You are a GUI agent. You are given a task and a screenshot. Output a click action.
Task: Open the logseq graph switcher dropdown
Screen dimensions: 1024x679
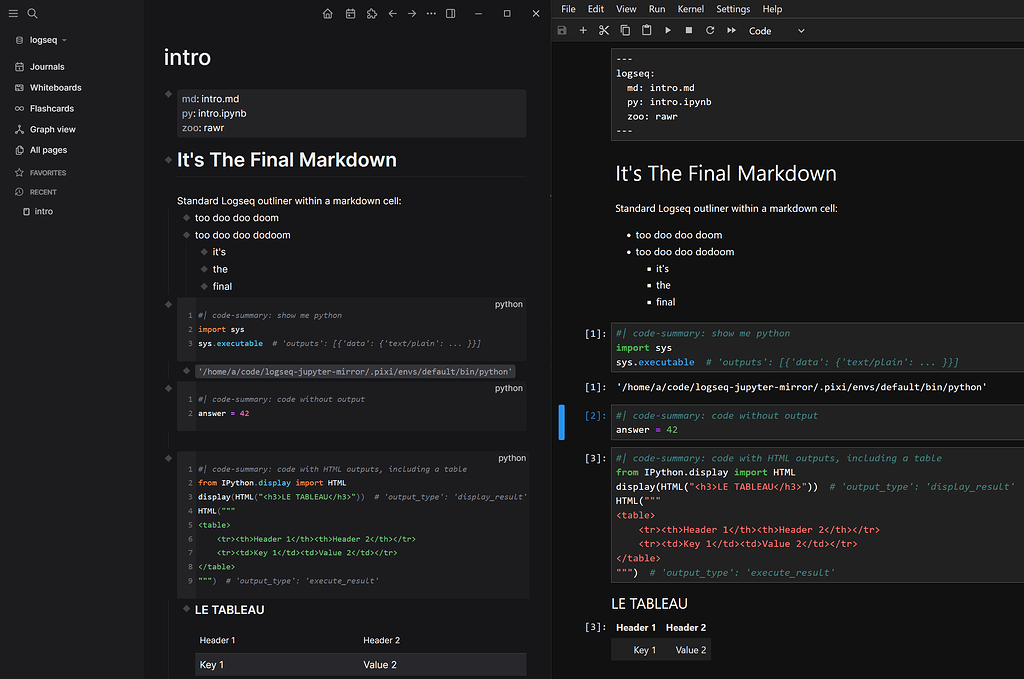48,40
